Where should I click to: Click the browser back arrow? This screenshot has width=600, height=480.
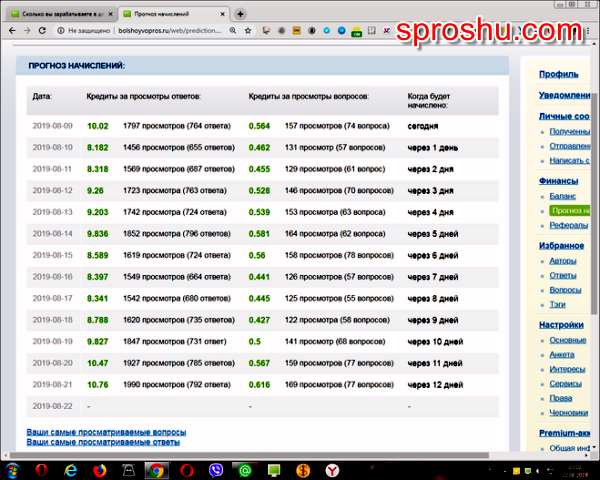tap(10, 31)
